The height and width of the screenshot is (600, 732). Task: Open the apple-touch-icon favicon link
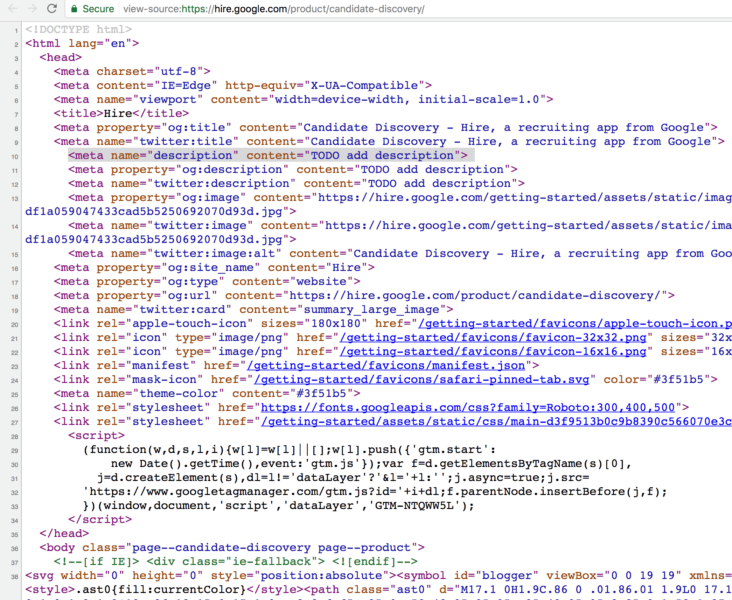click(575, 324)
